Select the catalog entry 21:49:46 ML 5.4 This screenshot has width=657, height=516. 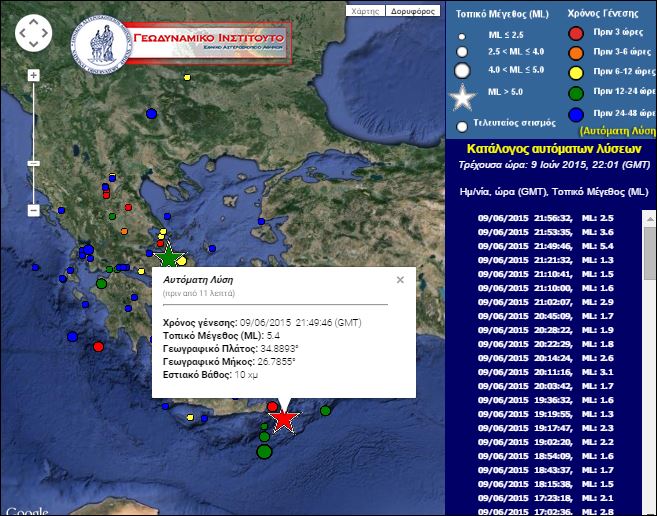546,246
